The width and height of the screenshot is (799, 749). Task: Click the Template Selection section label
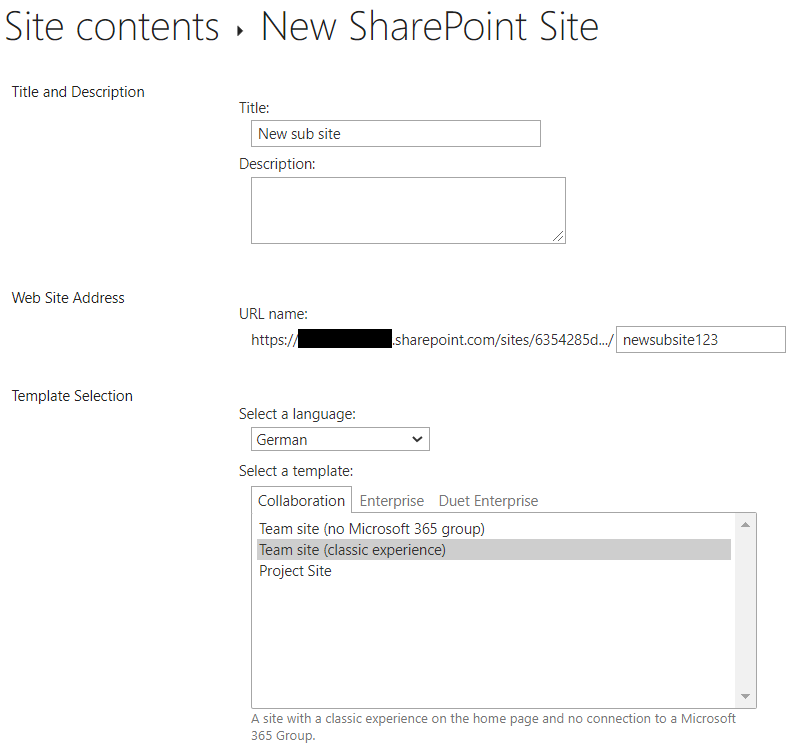[72, 396]
